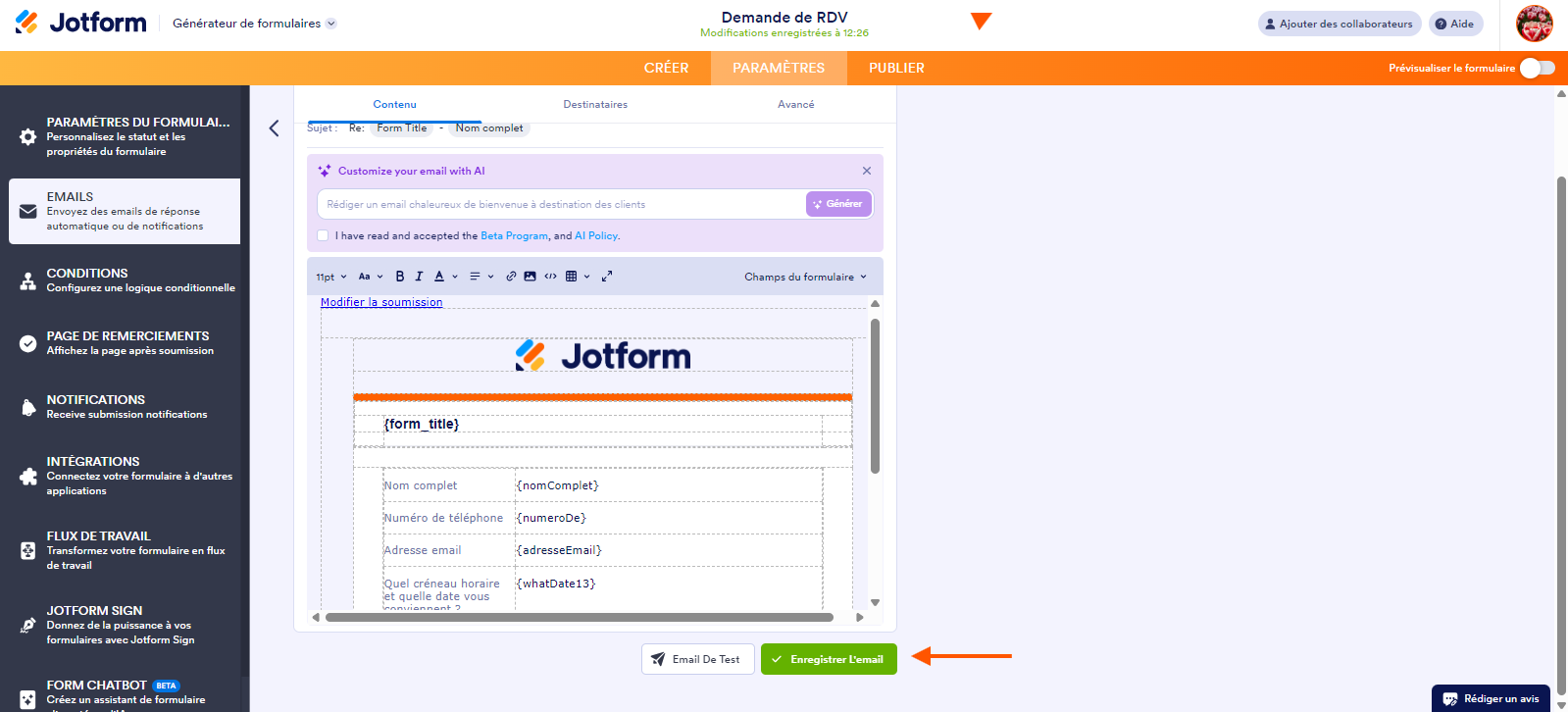This screenshot has height=712, width=1568.
Task: Open the Aide help button
Action: (x=1455, y=24)
